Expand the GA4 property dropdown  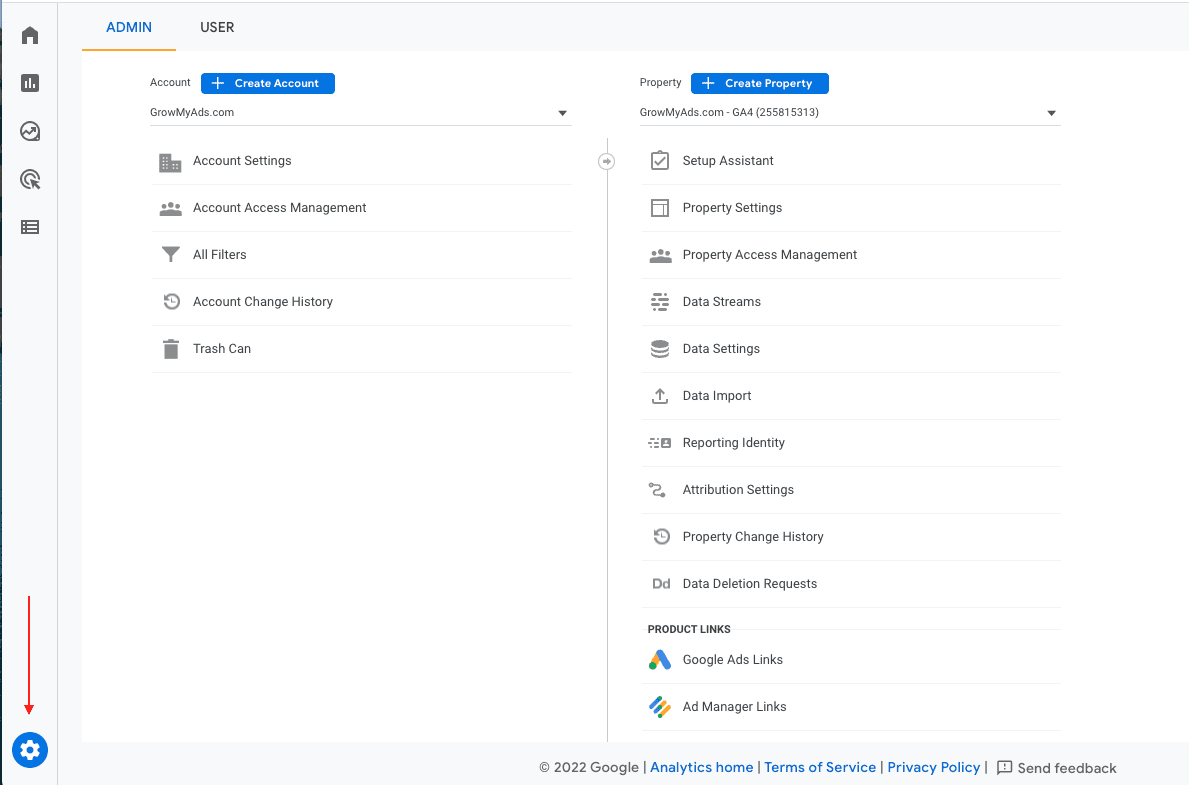click(850, 113)
